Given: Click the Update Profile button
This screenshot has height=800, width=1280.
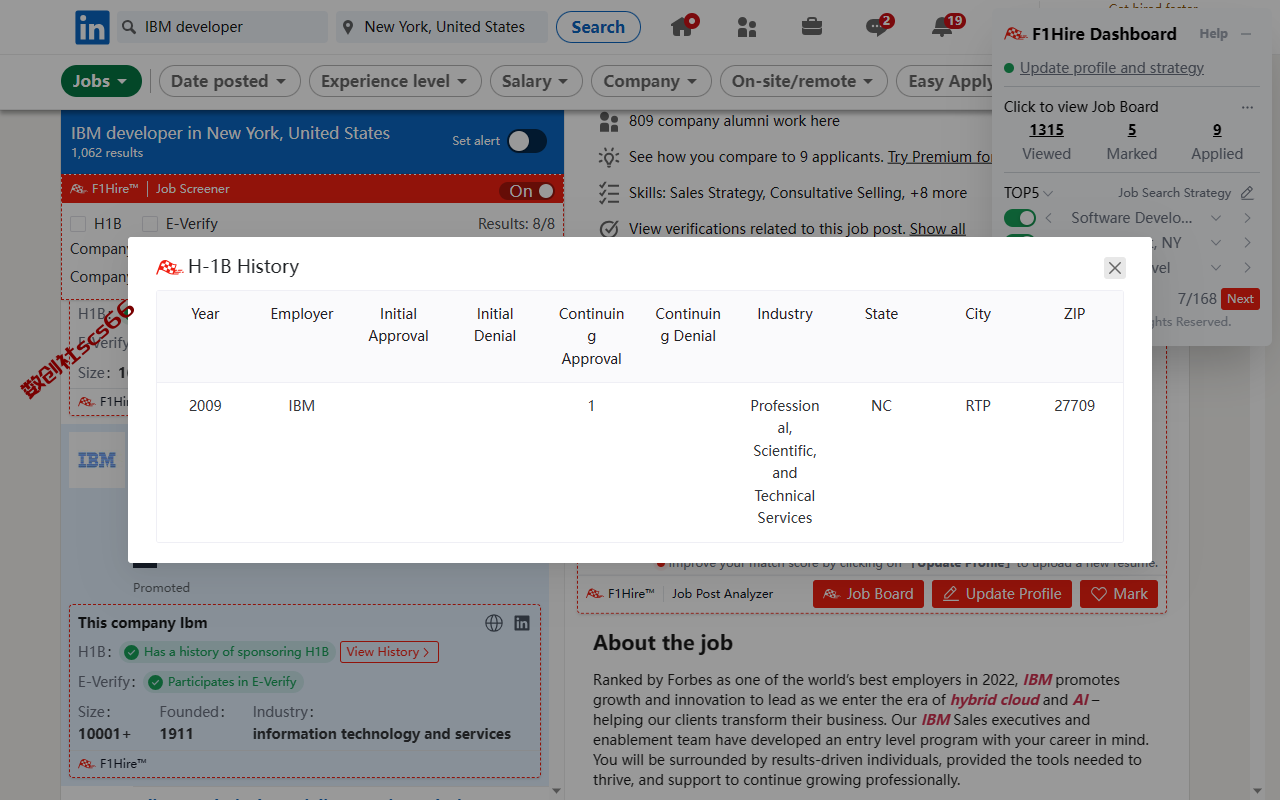Looking at the screenshot, I should (1002, 594).
